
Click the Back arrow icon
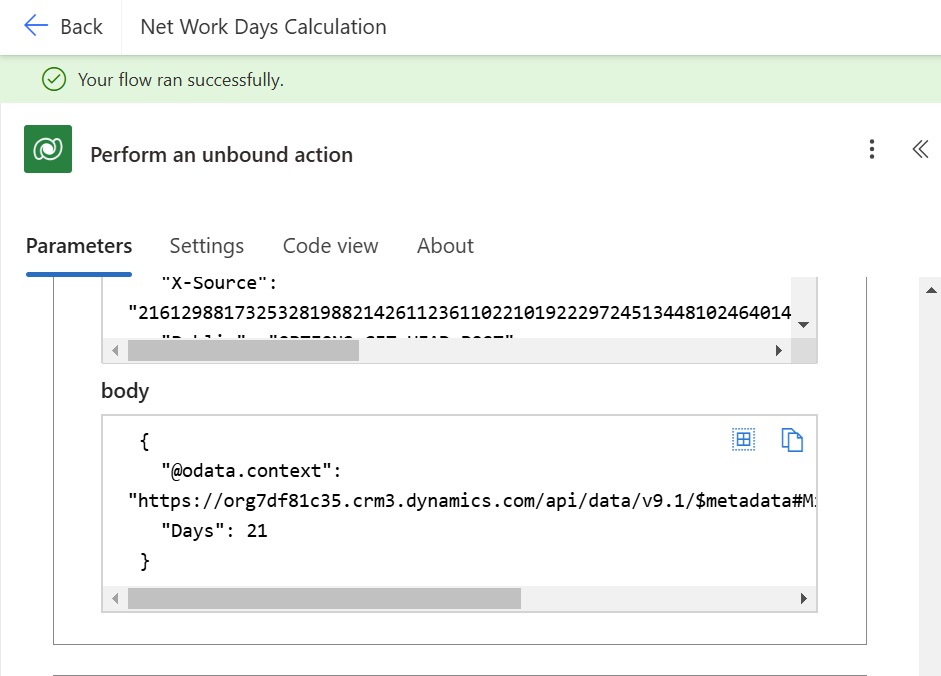(35, 26)
